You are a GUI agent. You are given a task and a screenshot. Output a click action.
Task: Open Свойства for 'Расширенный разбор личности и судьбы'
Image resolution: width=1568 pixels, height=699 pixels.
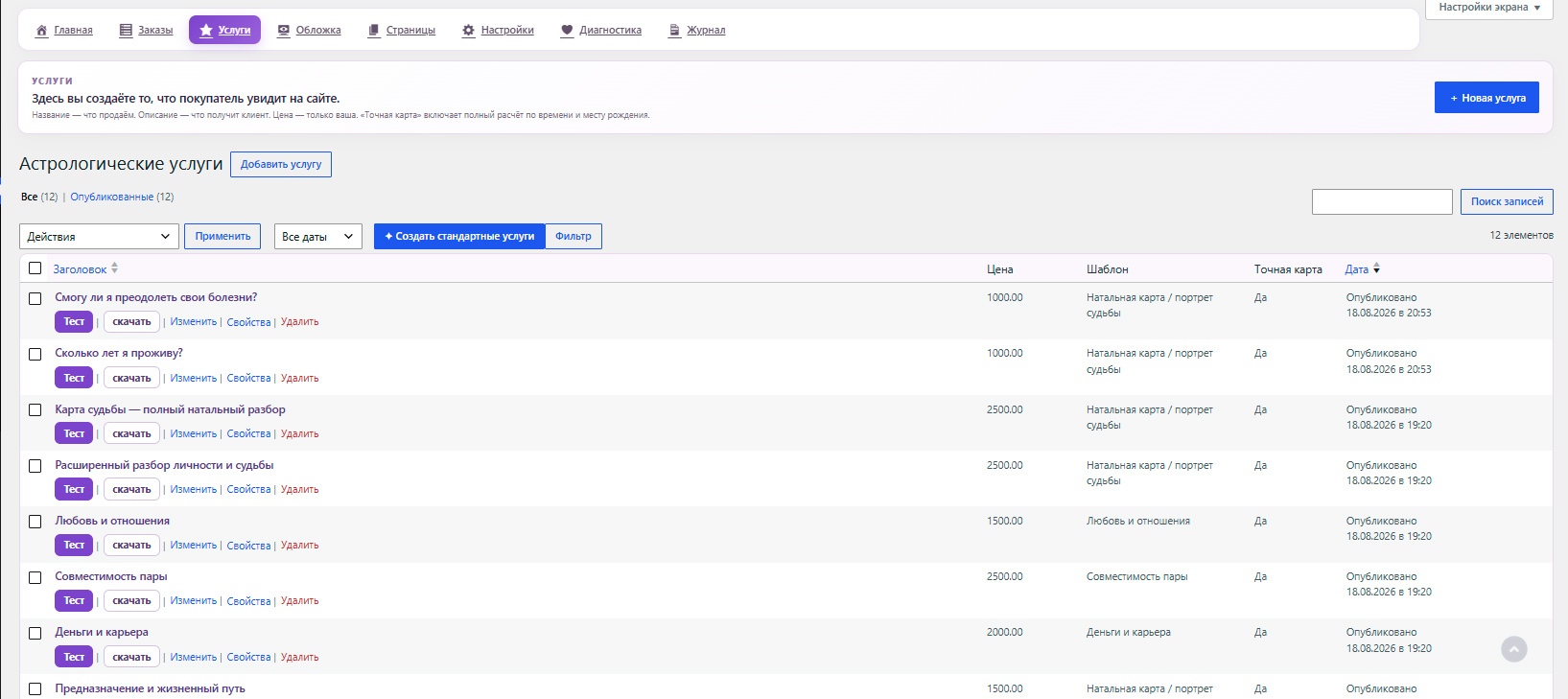point(248,490)
